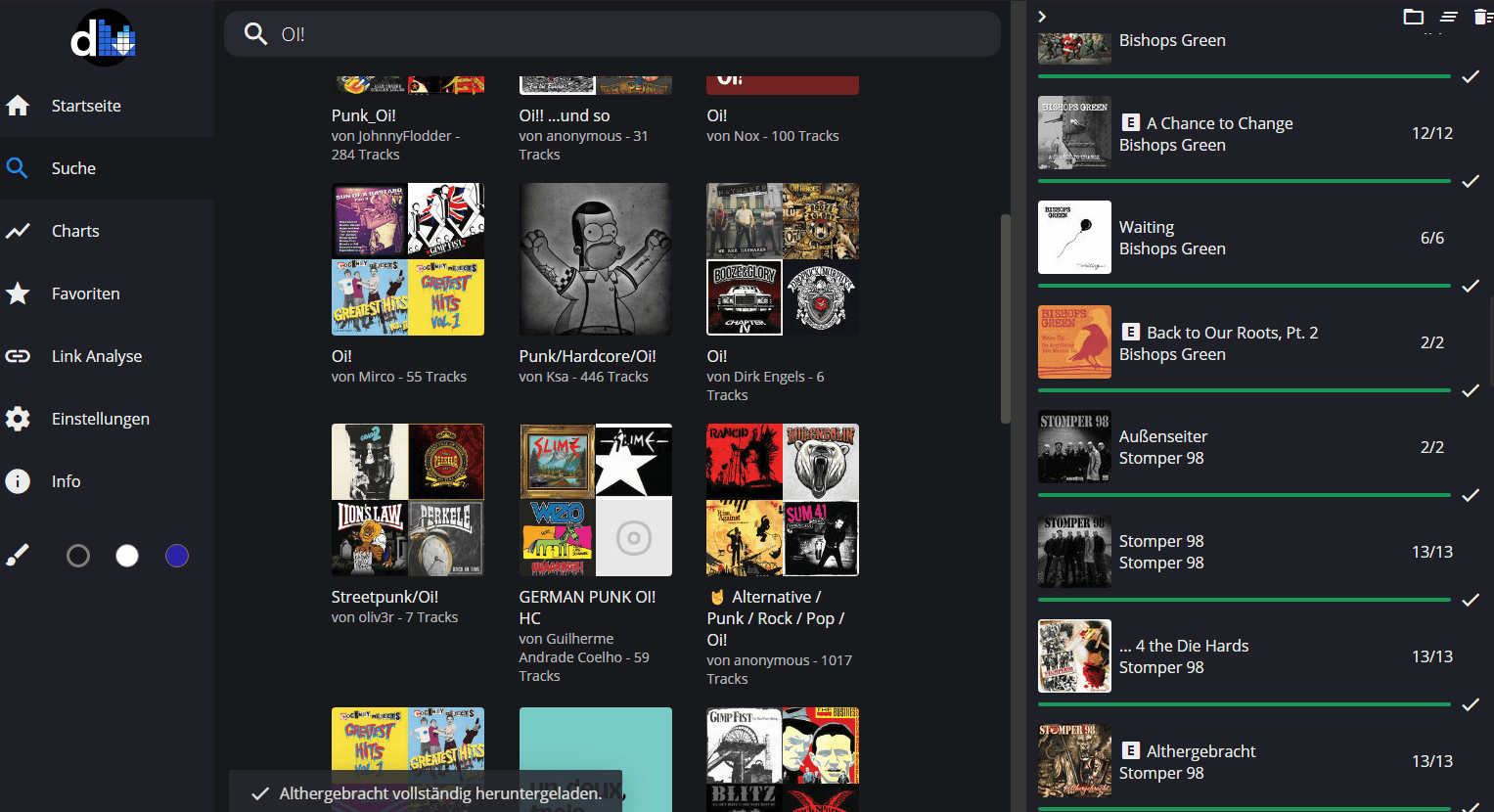Click the Back to Our Roots, Pt. 2 title

tap(1233, 333)
